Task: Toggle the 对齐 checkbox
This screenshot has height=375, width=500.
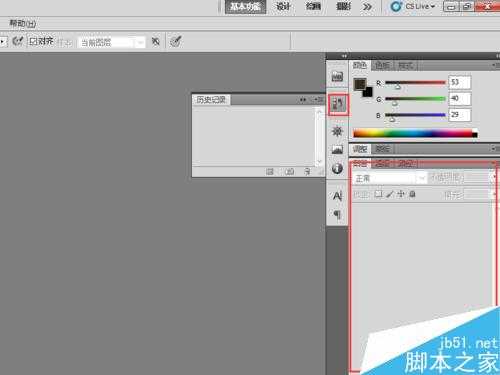Action: click(x=33, y=42)
